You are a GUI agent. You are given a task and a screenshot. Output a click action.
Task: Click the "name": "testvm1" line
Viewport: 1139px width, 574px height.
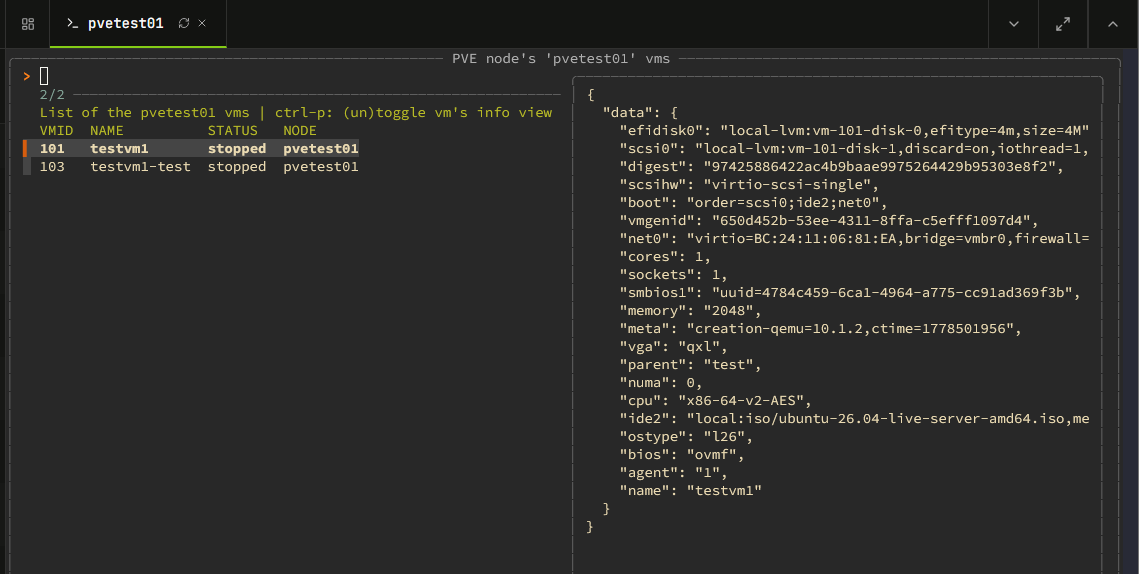690,490
